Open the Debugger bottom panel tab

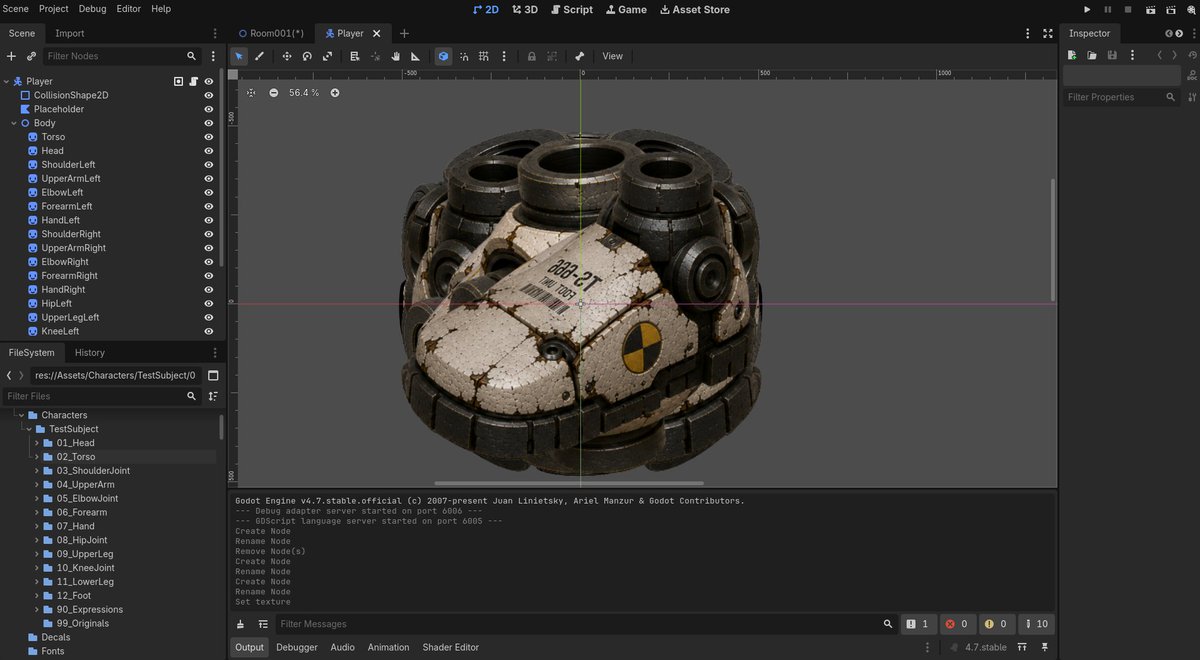pyautogui.click(x=297, y=647)
